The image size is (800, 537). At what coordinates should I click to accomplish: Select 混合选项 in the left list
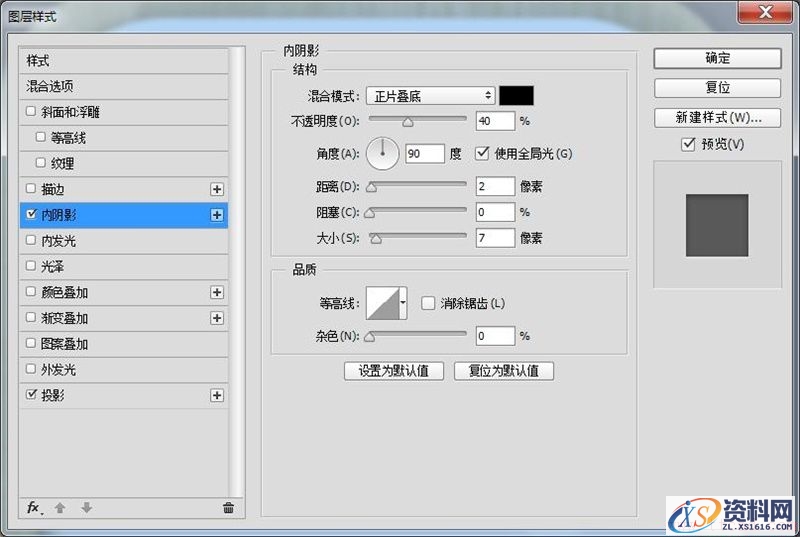tap(124, 86)
